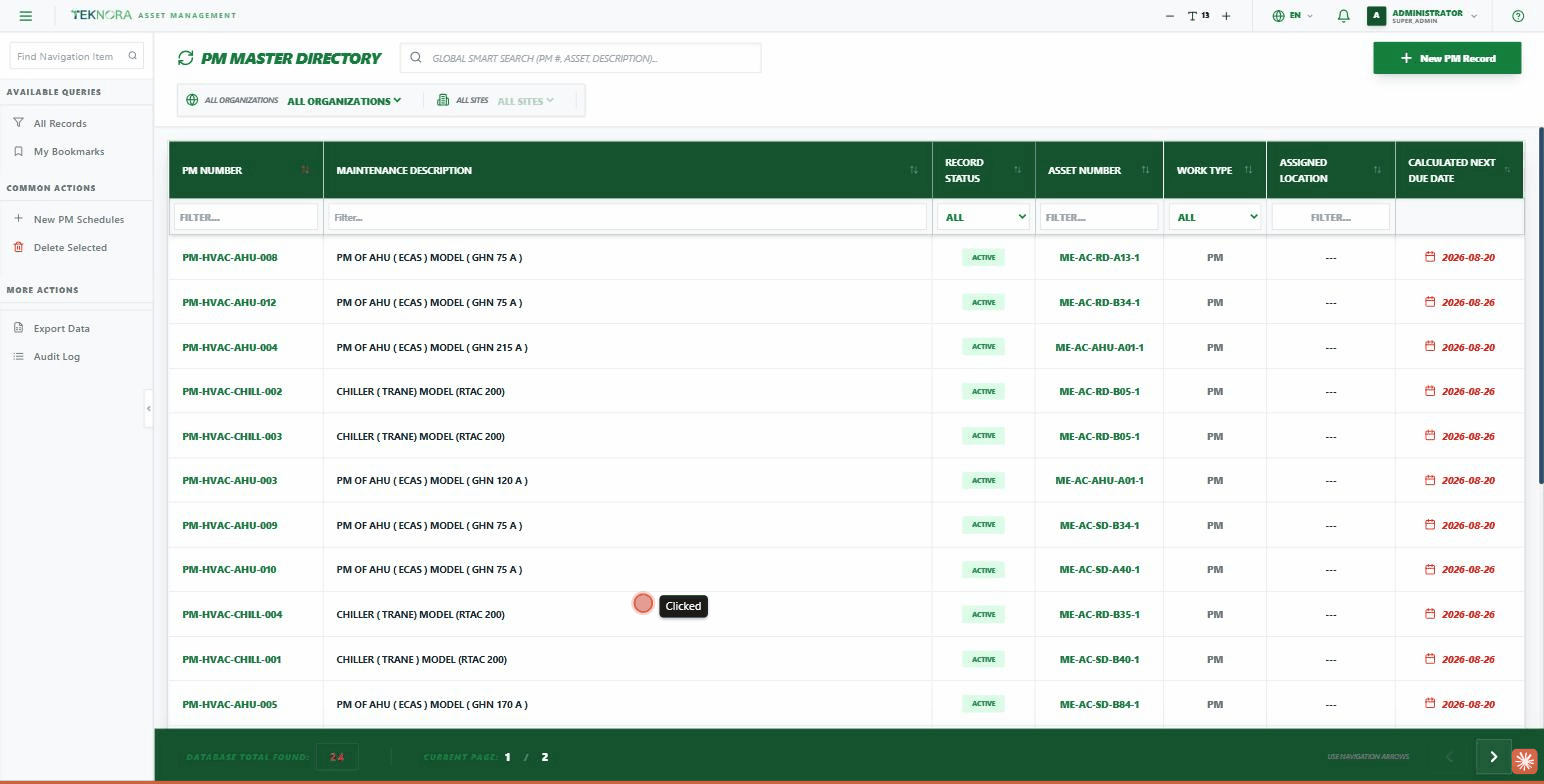Expand the Administrator account menu

pyautogui.click(x=1474, y=16)
